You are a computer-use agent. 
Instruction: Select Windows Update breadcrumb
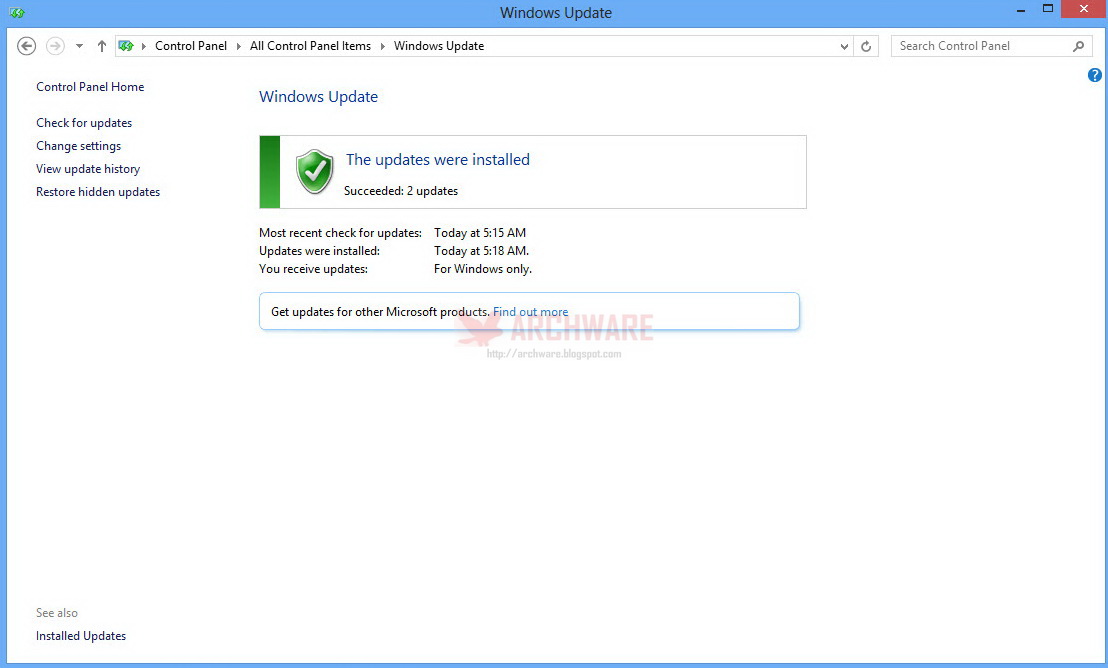[x=439, y=46]
